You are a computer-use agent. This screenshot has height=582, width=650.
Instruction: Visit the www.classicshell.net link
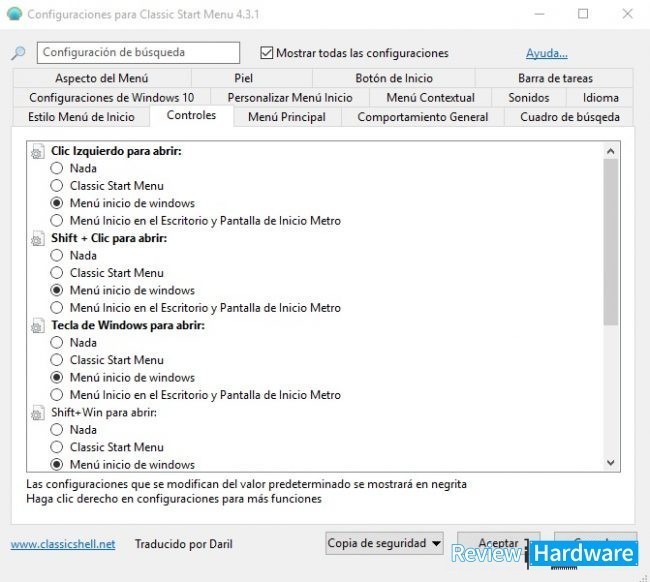pyautogui.click(x=63, y=544)
